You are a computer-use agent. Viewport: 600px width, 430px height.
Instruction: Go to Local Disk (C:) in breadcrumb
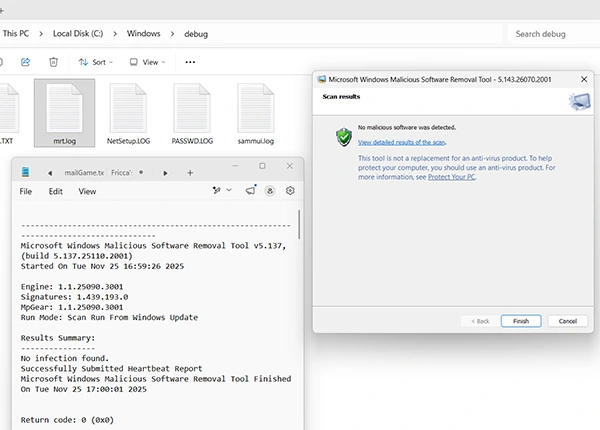pyautogui.click(x=78, y=34)
